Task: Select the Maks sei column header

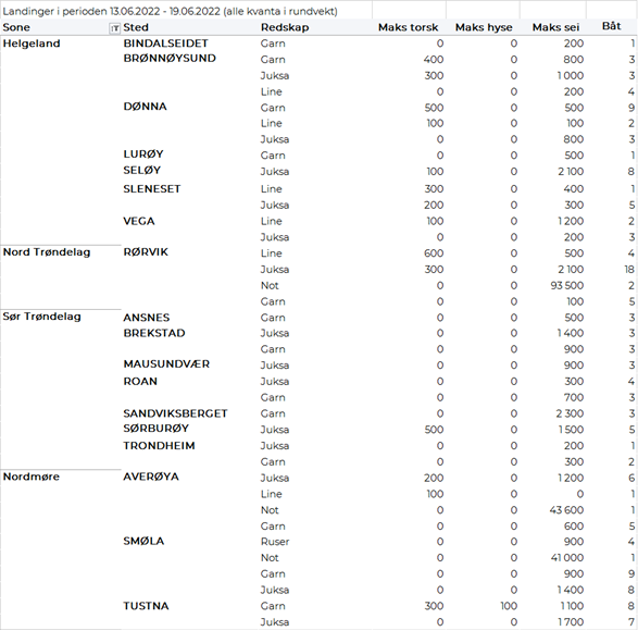Action: coord(555,29)
